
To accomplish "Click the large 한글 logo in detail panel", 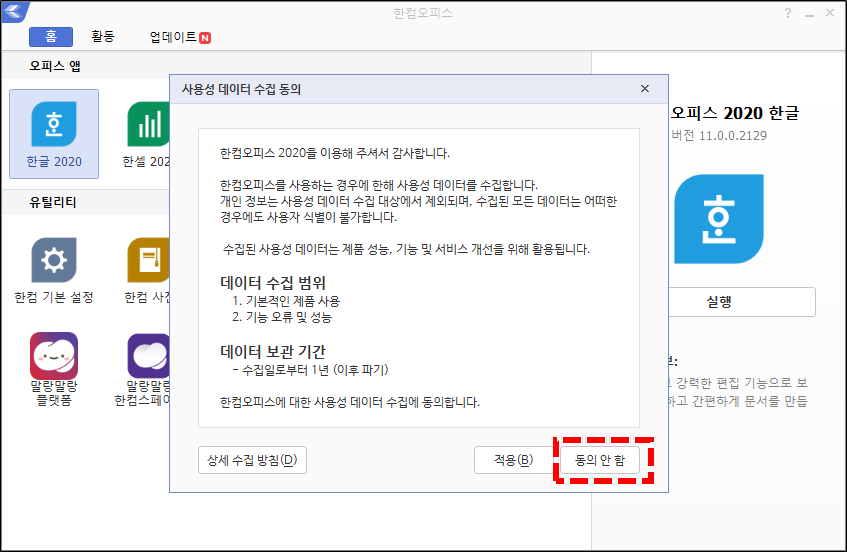I will (719, 219).
